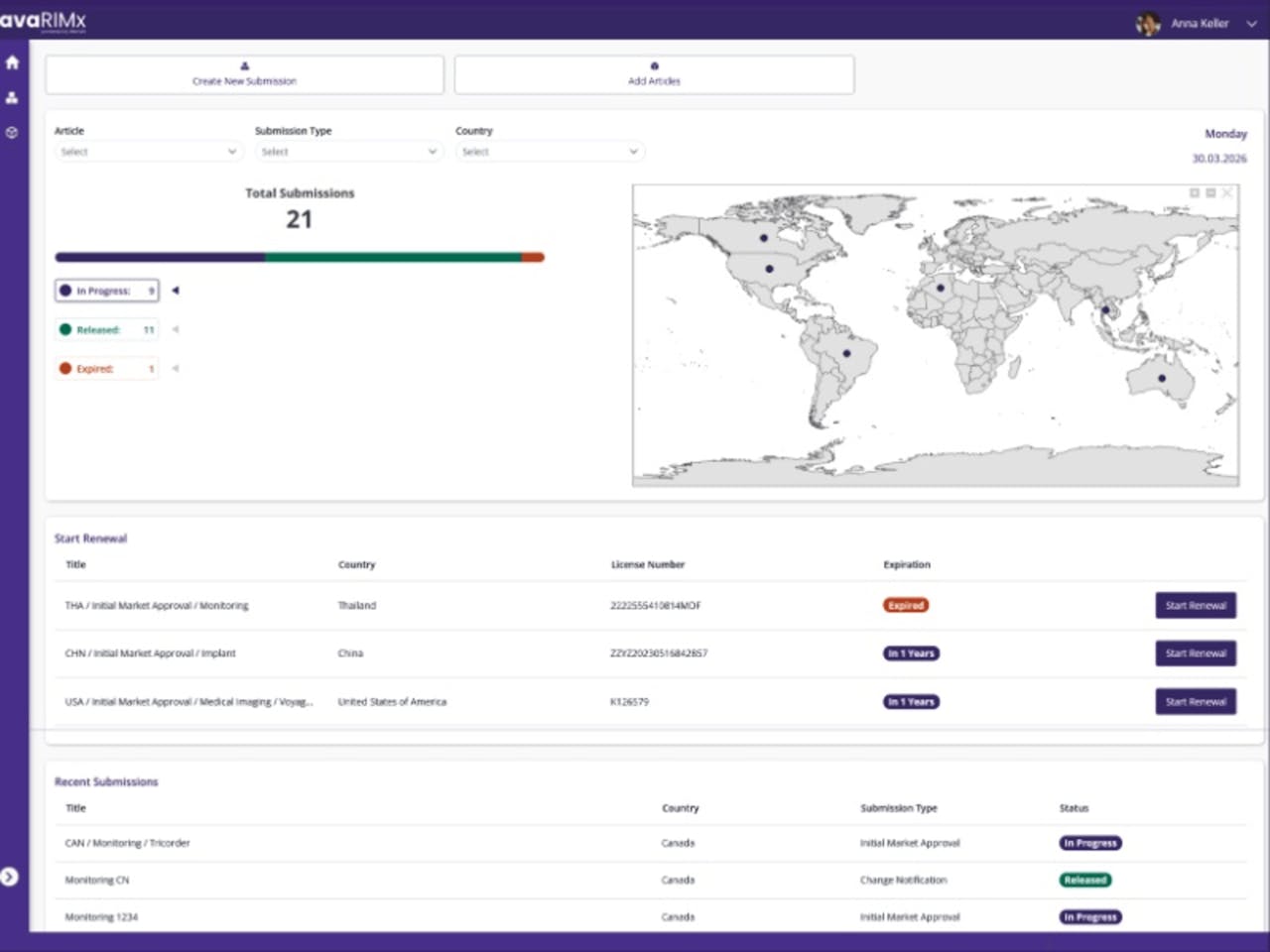Image resolution: width=1270 pixels, height=952 pixels.
Task: Click the Change Notification submission type cell
Action: pos(903,880)
